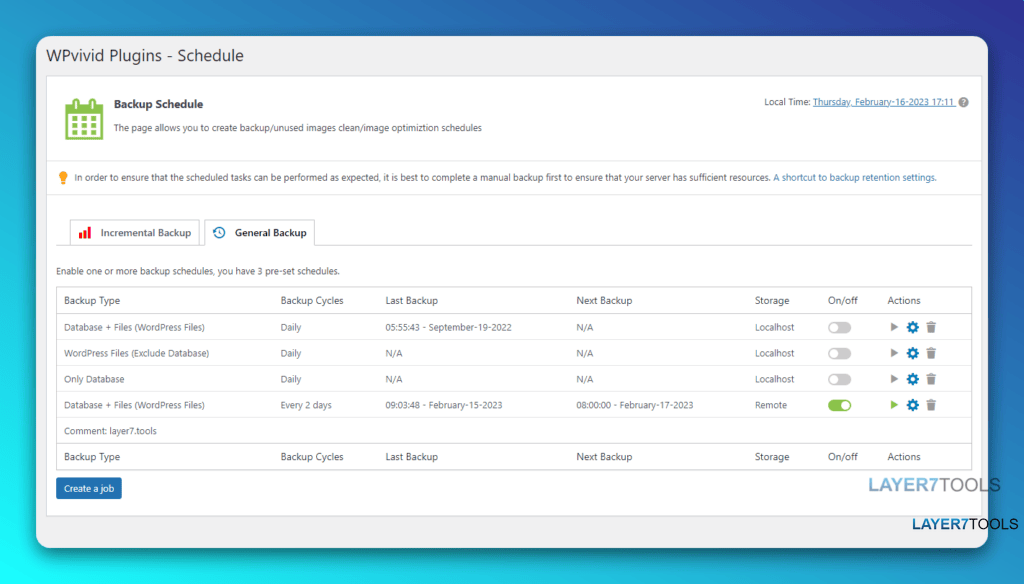Disable the Every 2 days Remote schedule toggle

(839, 405)
